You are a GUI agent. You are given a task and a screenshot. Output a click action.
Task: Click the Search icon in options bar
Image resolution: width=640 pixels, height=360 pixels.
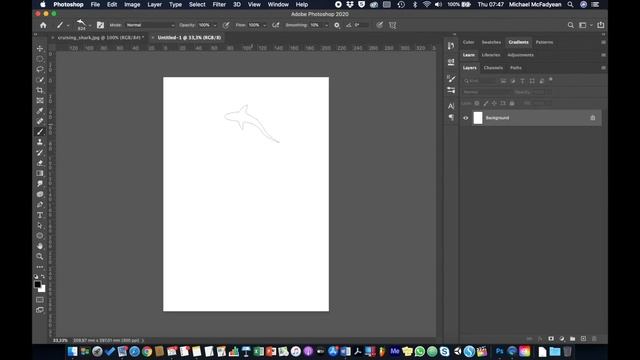[570, 25]
